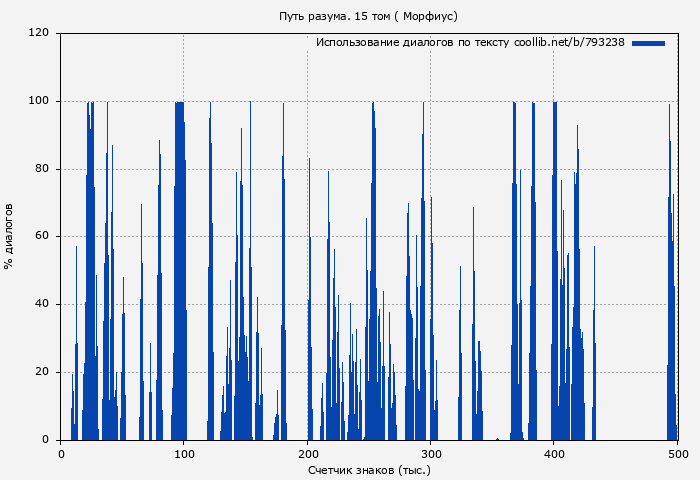Select the "Счетчик знаков (тыс.)" axis label
This screenshot has width=700, height=480.
coord(369,469)
